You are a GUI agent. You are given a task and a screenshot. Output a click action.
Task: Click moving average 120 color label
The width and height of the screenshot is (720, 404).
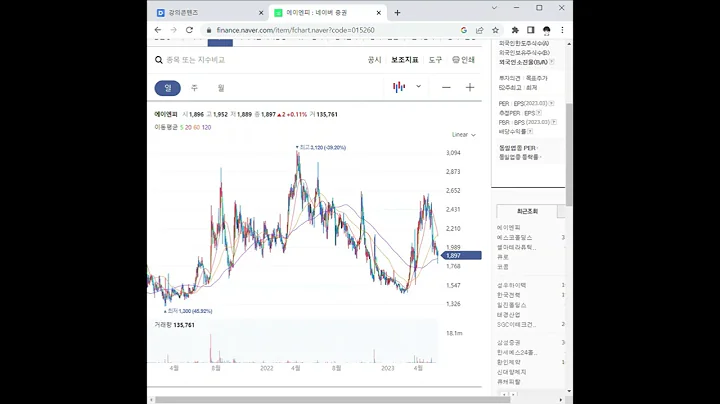pos(206,128)
